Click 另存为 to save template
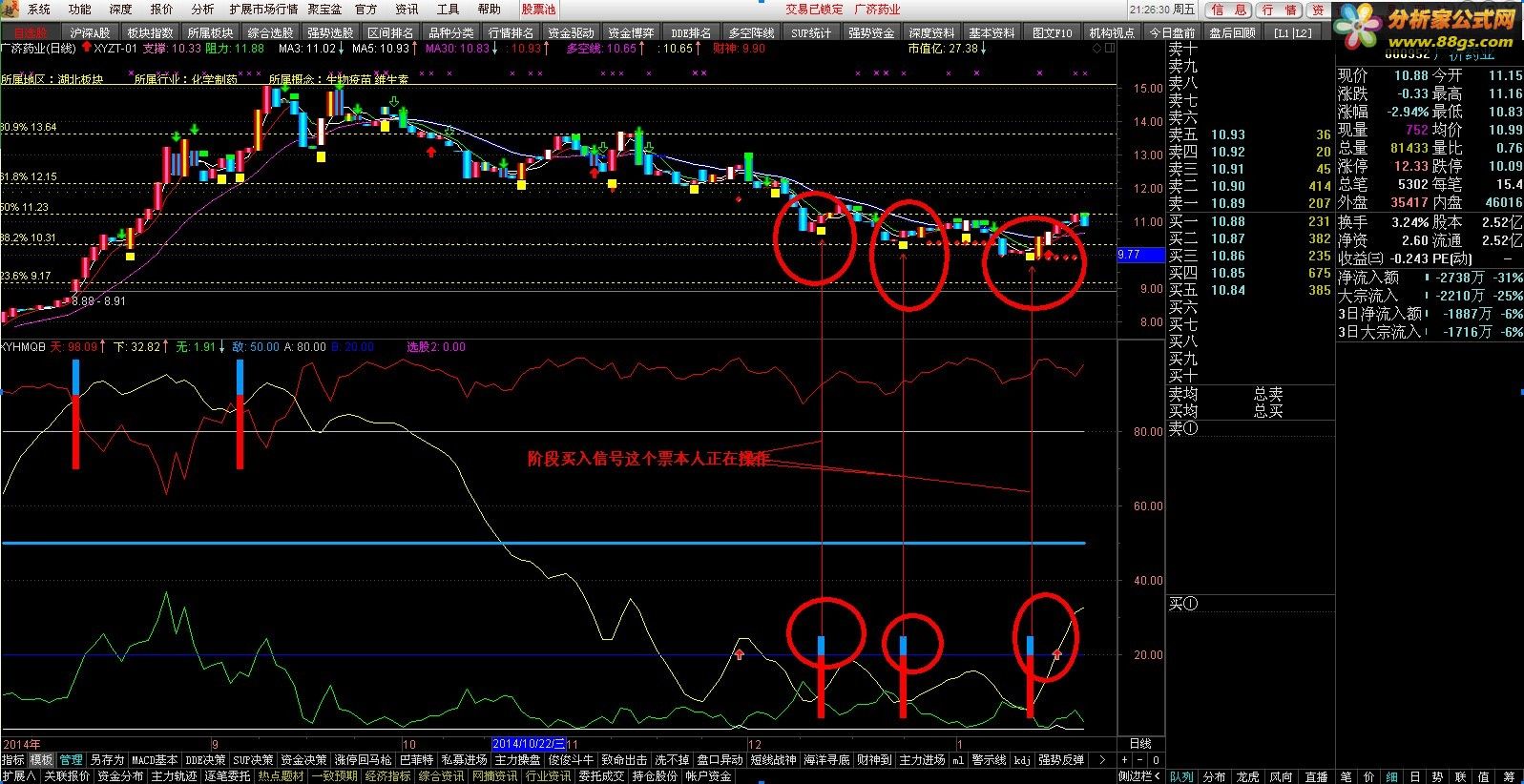1524x784 pixels. [x=107, y=760]
